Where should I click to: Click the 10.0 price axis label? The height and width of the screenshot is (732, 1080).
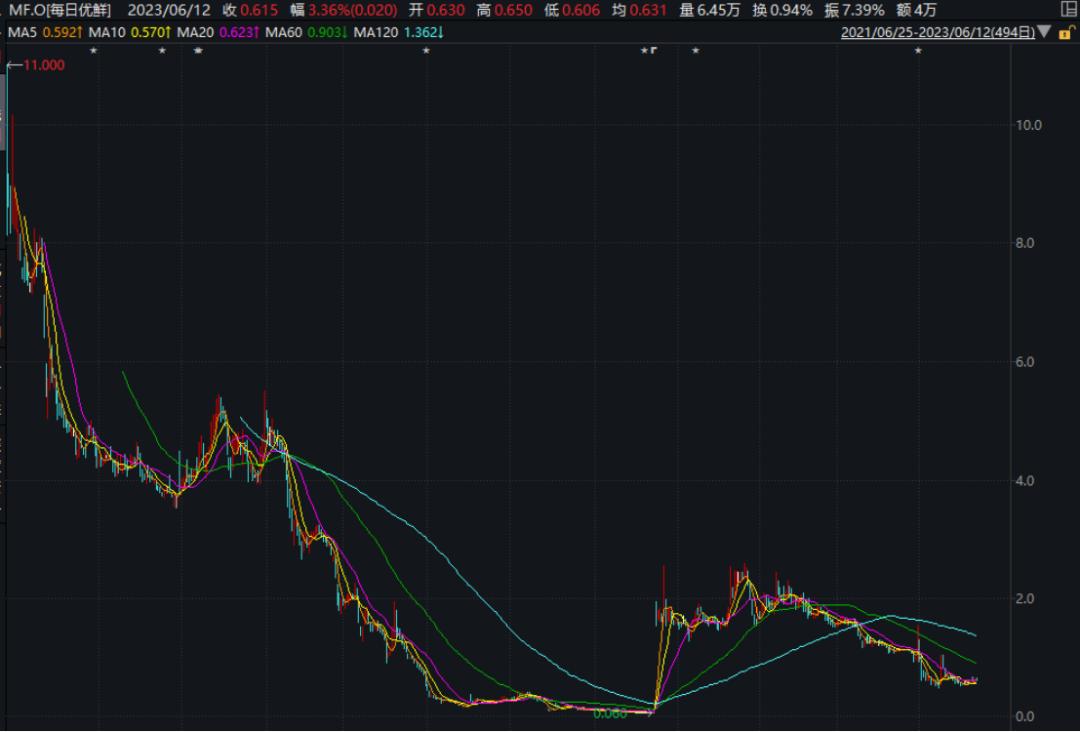1028,125
